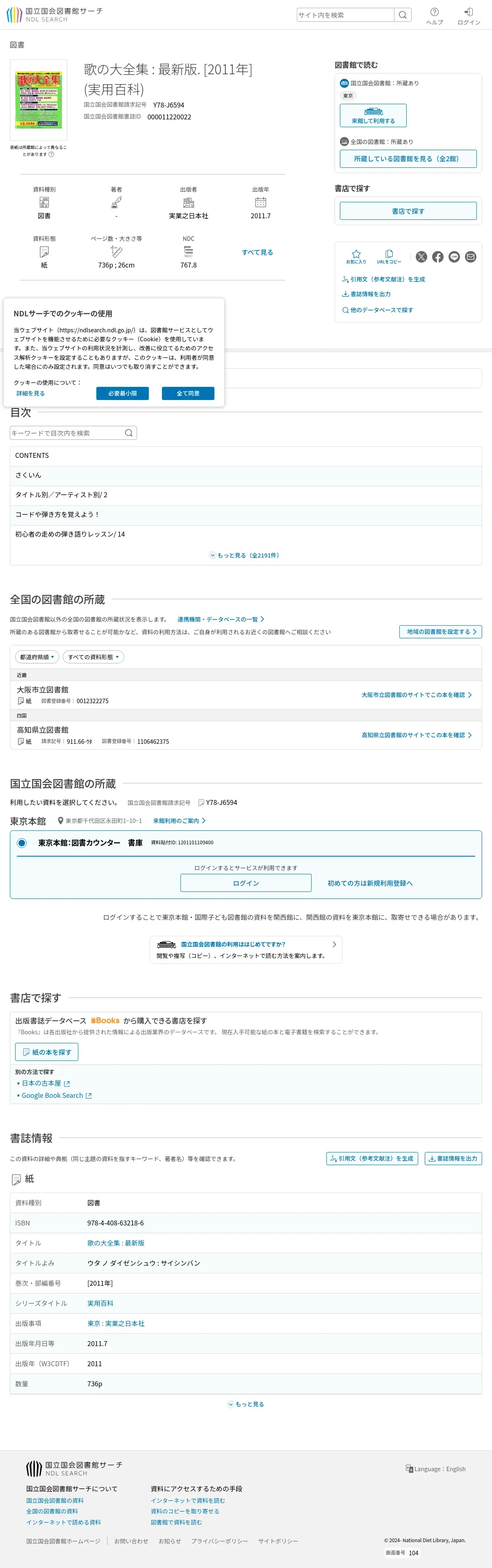Click bottom 引用文（参考文献注）を生成 button

372,1158
